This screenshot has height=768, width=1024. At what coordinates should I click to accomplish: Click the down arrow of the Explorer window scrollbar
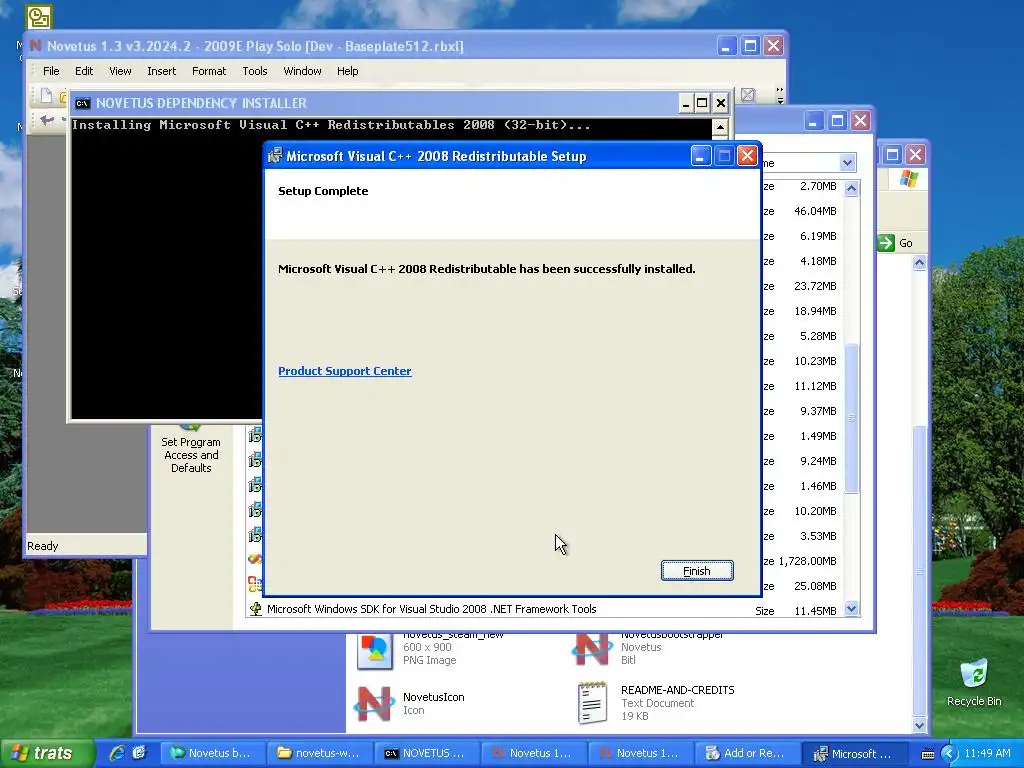click(920, 725)
